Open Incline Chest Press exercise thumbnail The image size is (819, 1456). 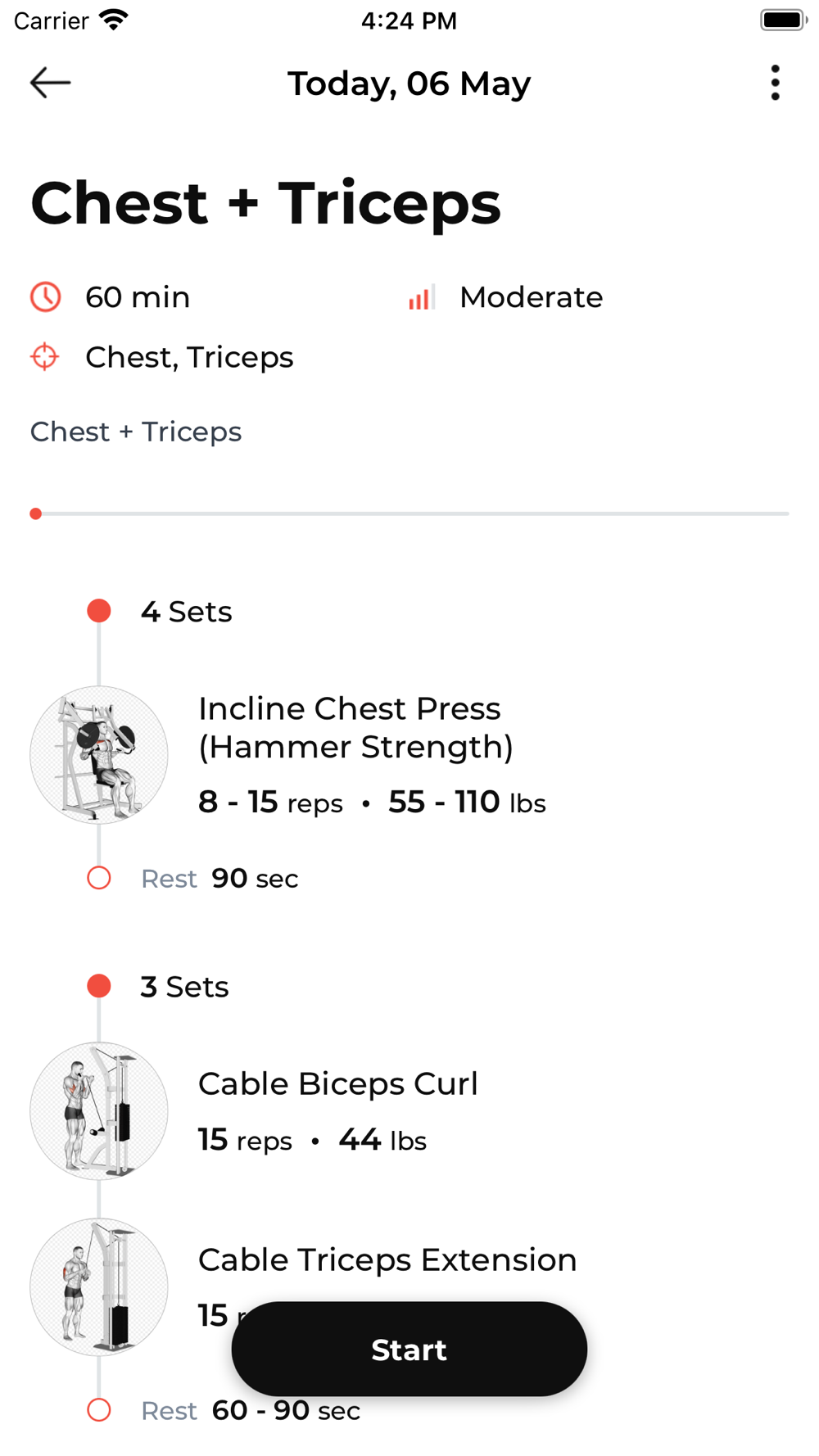(x=99, y=755)
